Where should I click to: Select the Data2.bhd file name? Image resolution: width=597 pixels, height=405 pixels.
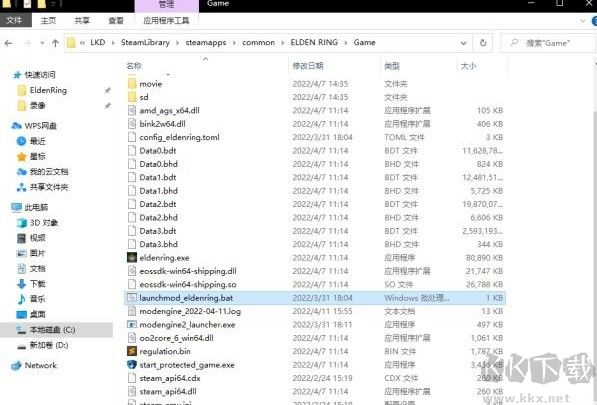[158, 217]
